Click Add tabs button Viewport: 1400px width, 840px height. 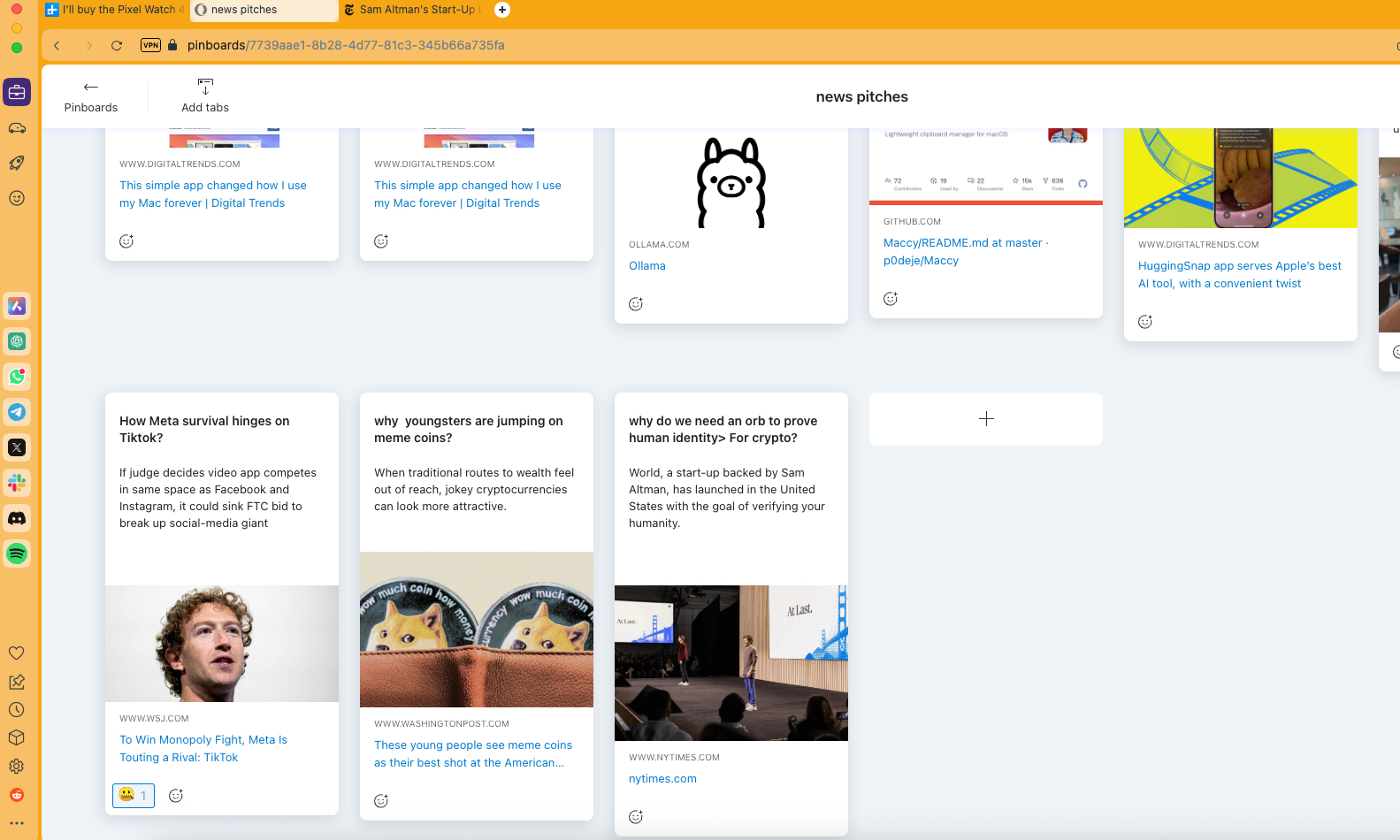(x=205, y=95)
